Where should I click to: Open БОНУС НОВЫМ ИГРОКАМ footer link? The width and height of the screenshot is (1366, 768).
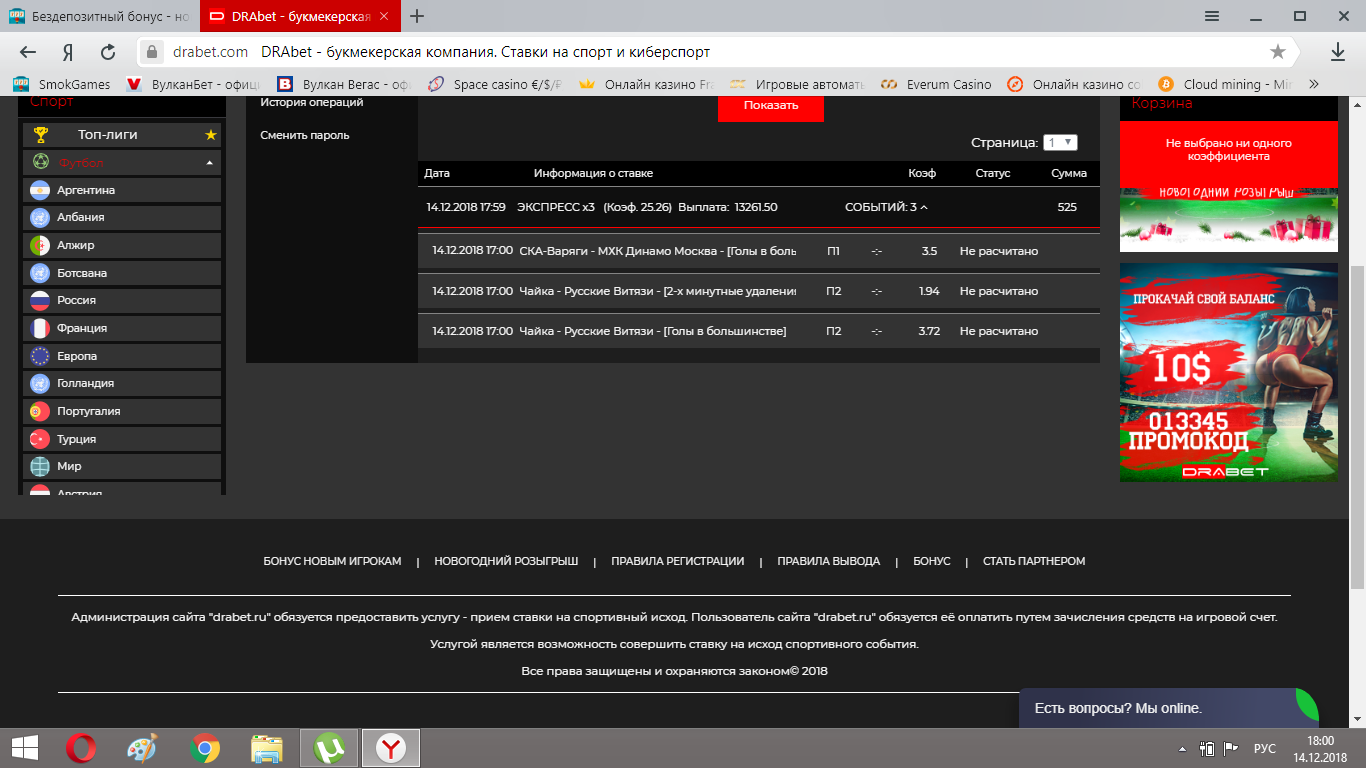[x=332, y=561]
